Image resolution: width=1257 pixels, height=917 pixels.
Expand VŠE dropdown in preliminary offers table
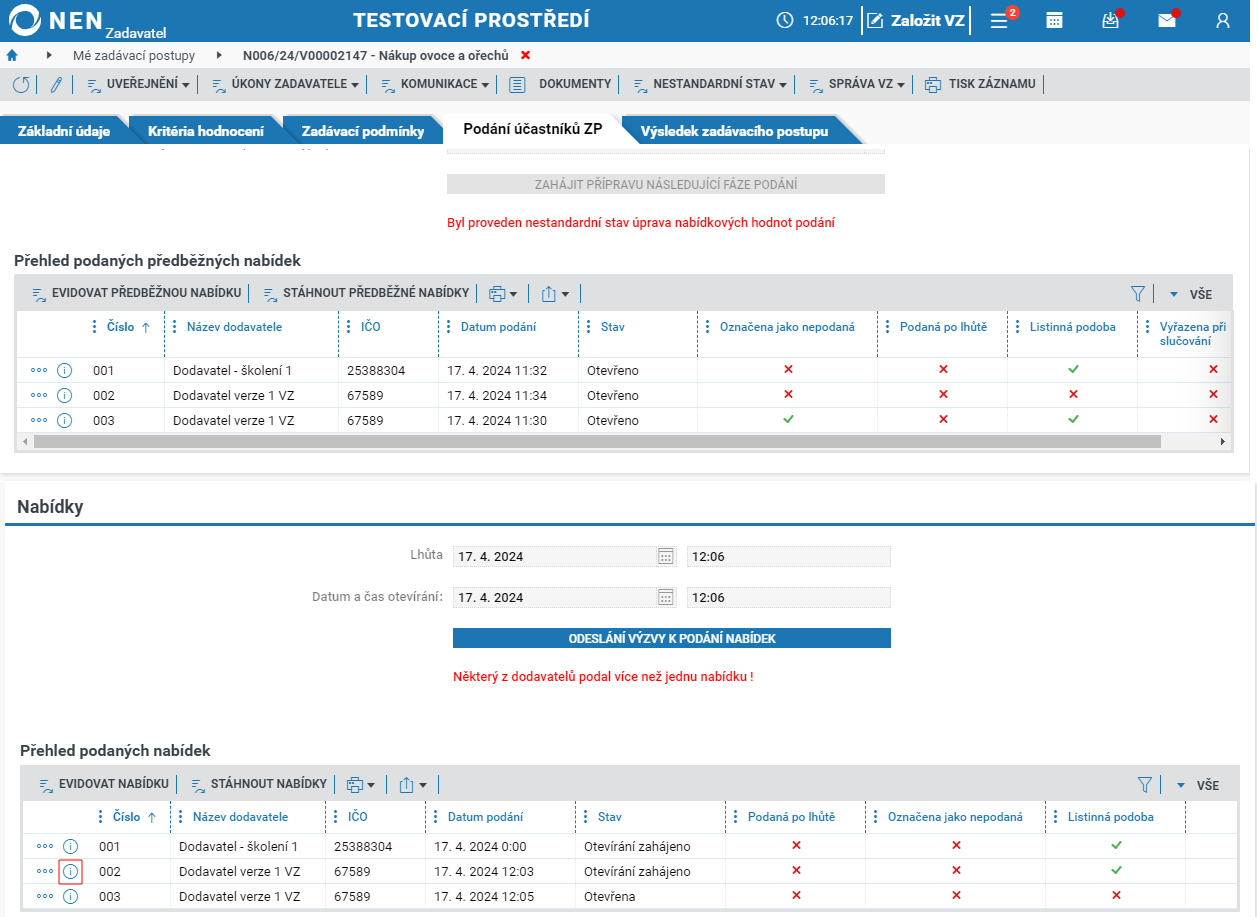click(x=1190, y=295)
